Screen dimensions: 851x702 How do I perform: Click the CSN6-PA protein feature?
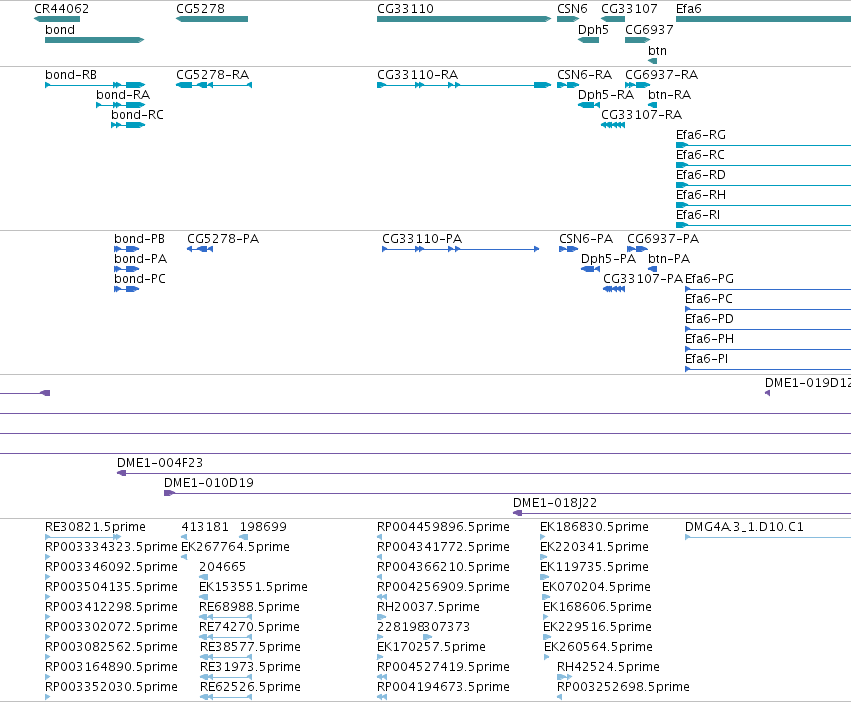(568, 249)
